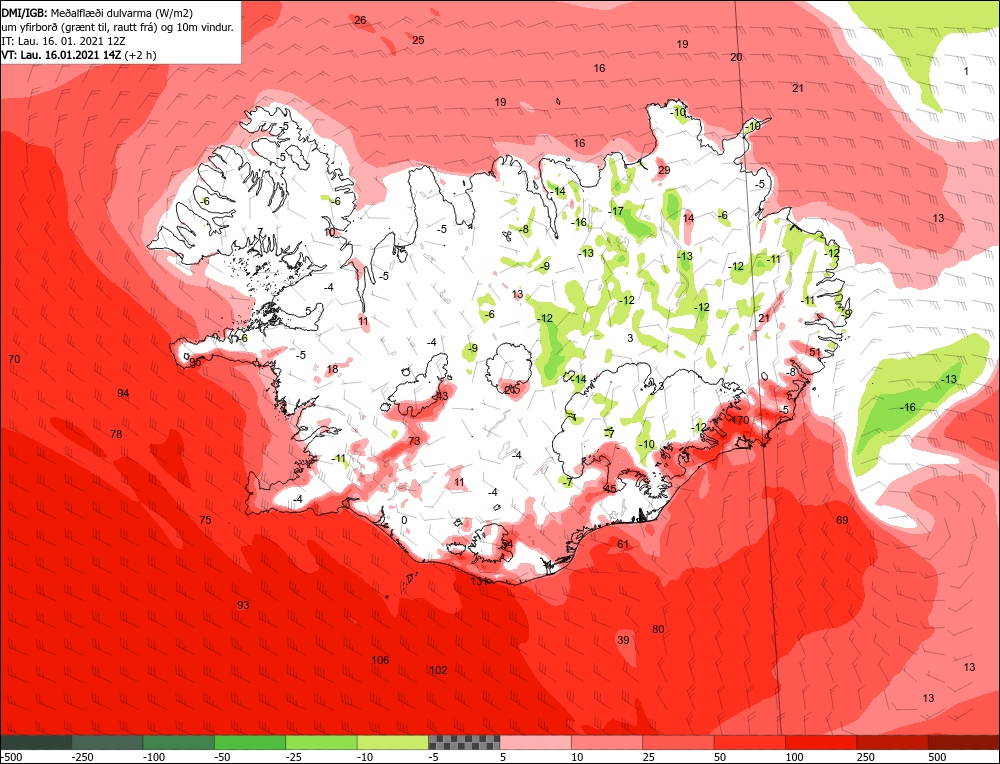Pick the legend swatch between -50 and -25
1000x764 pixels.
(x=251, y=742)
